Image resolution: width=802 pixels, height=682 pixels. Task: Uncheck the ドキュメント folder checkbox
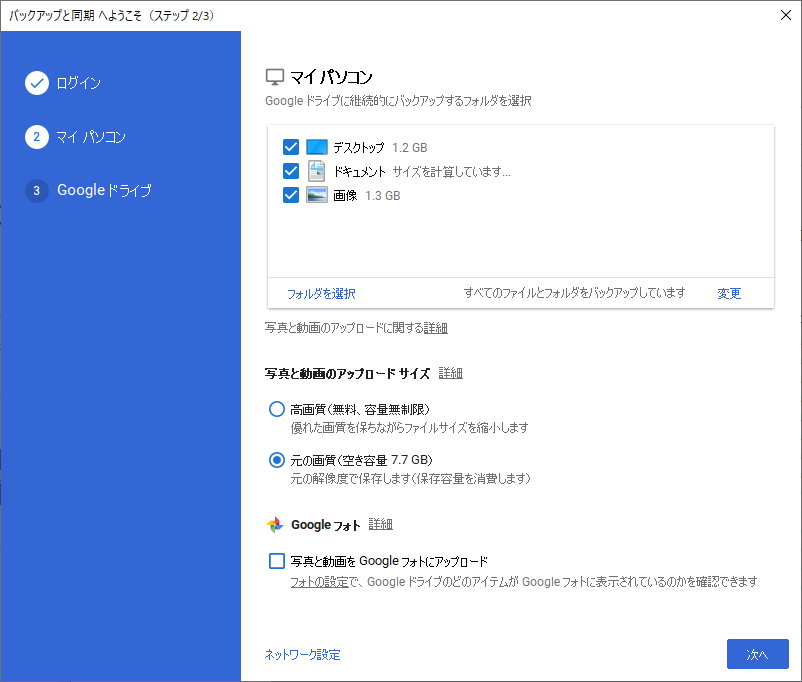coord(291,171)
